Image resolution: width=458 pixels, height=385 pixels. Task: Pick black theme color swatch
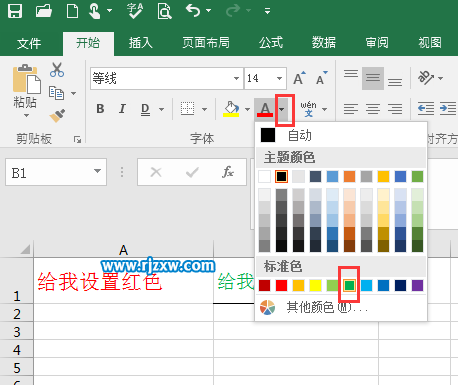[281, 177]
